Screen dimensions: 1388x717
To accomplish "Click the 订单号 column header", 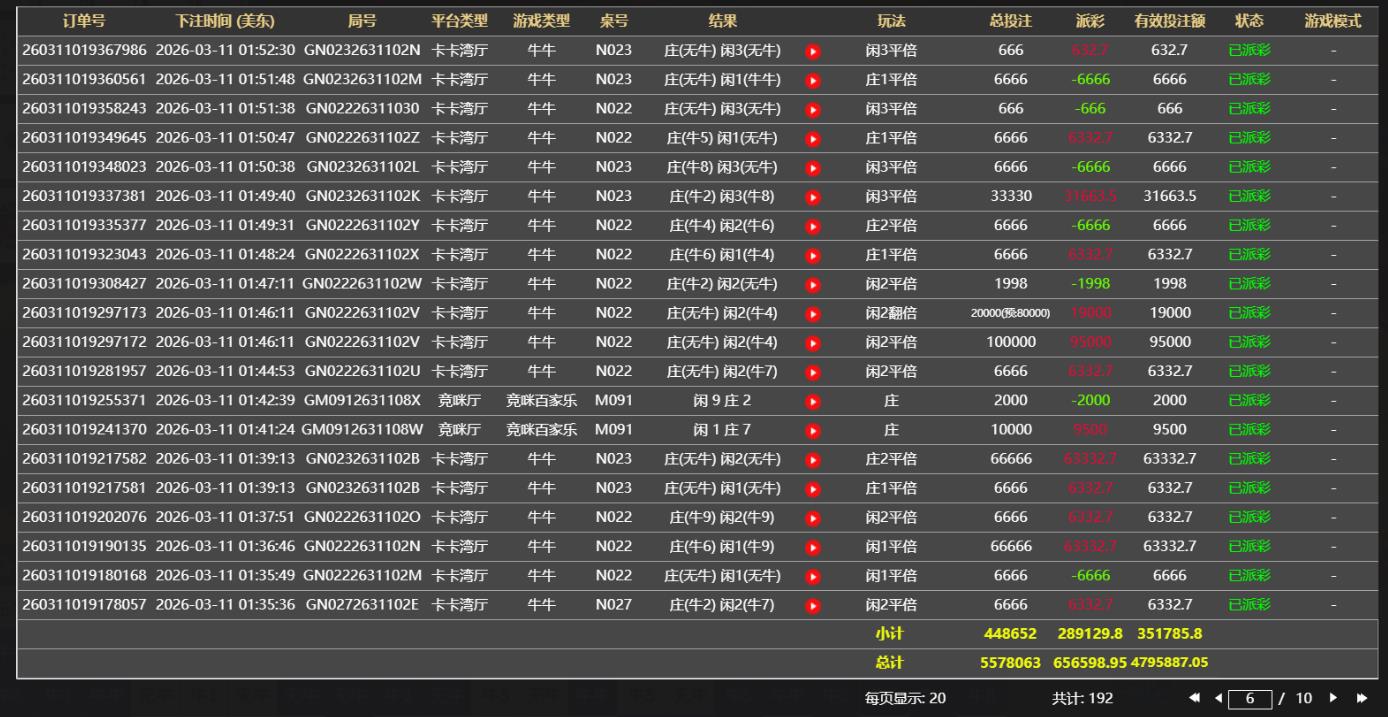I will (84, 21).
